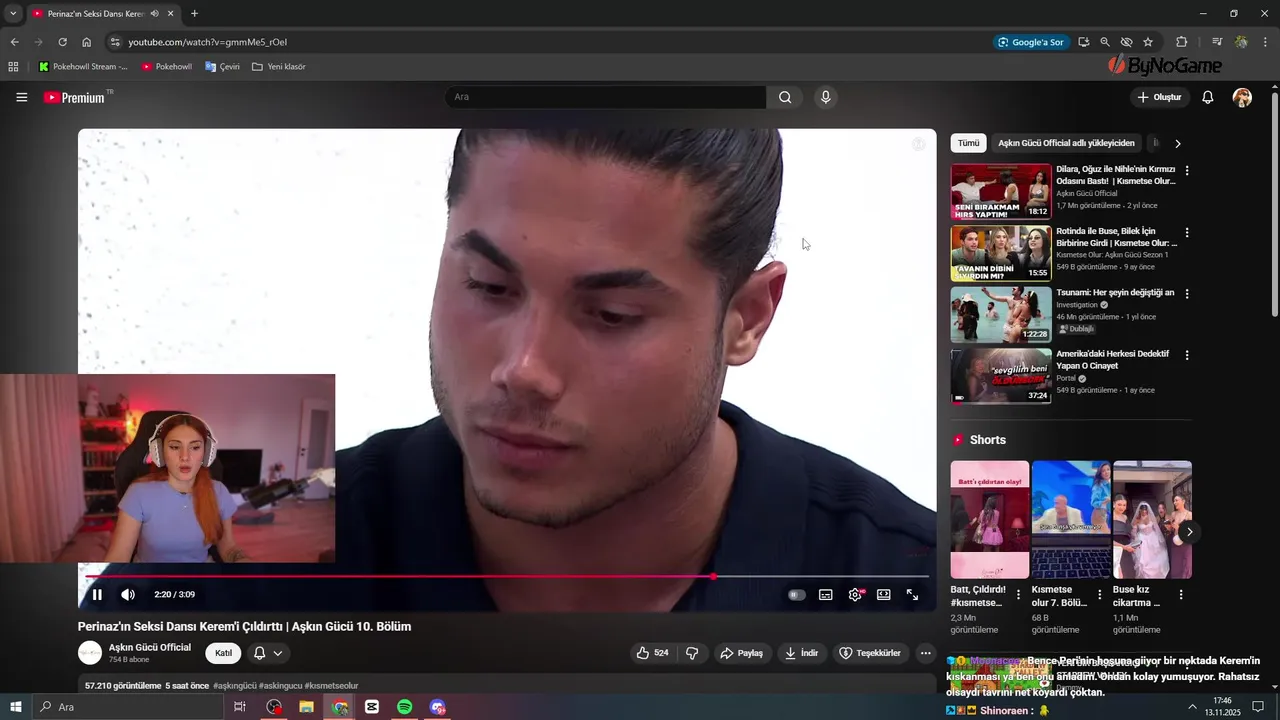The width and height of the screenshot is (1280, 720).
Task: Open the Aşkın Gücü Official channel name
Action: [x=150, y=647]
